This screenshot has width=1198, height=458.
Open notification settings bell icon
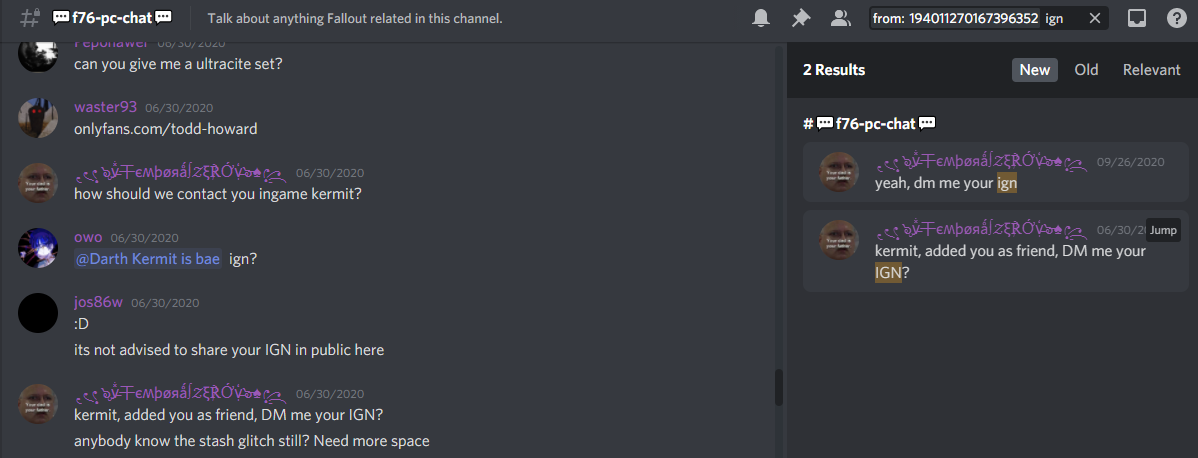pyautogui.click(x=761, y=18)
